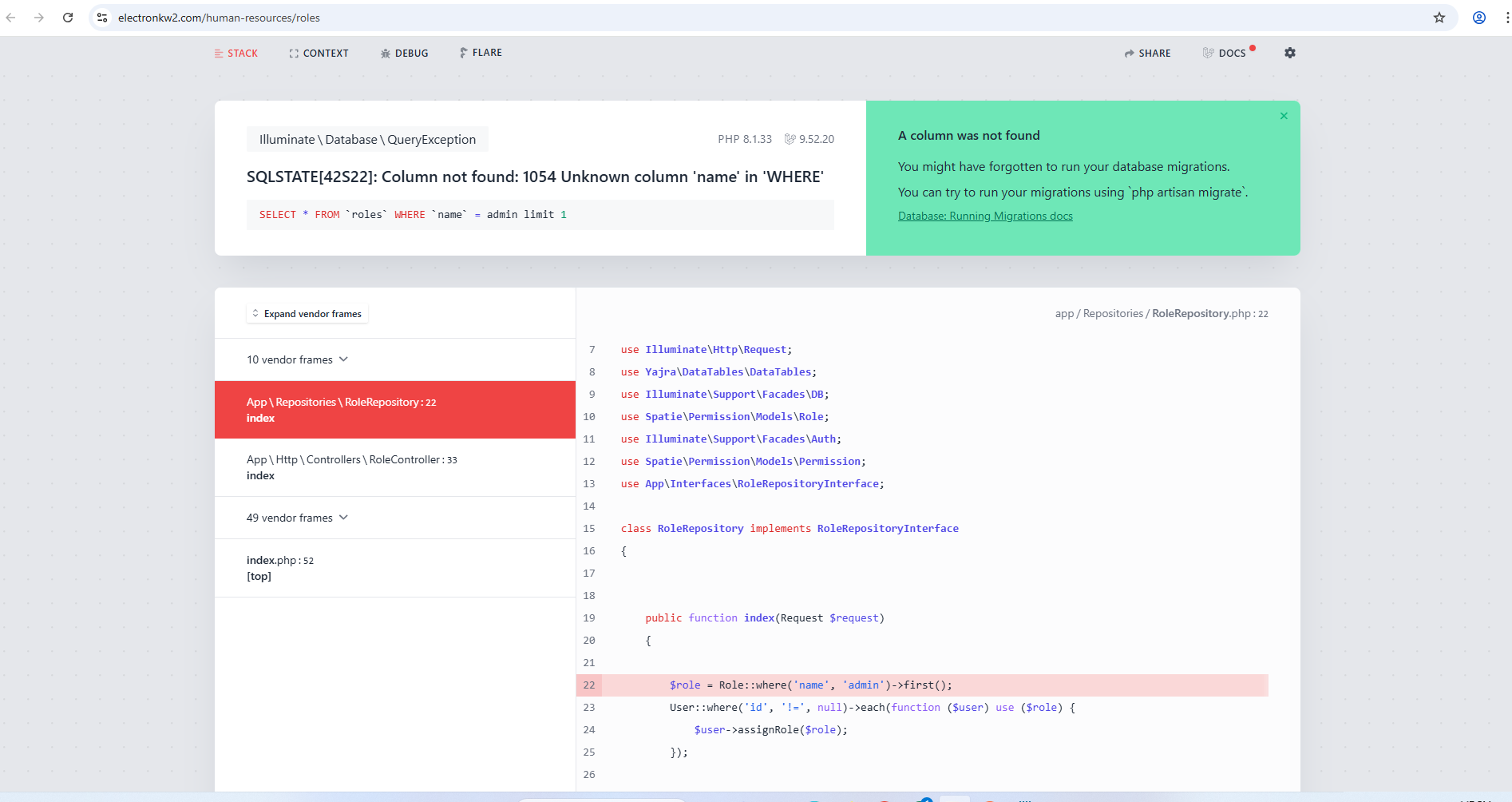Click the browser reload icon
Image resolution: width=1512 pixels, height=802 pixels.
pyautogui.click(x=68, y=18)
